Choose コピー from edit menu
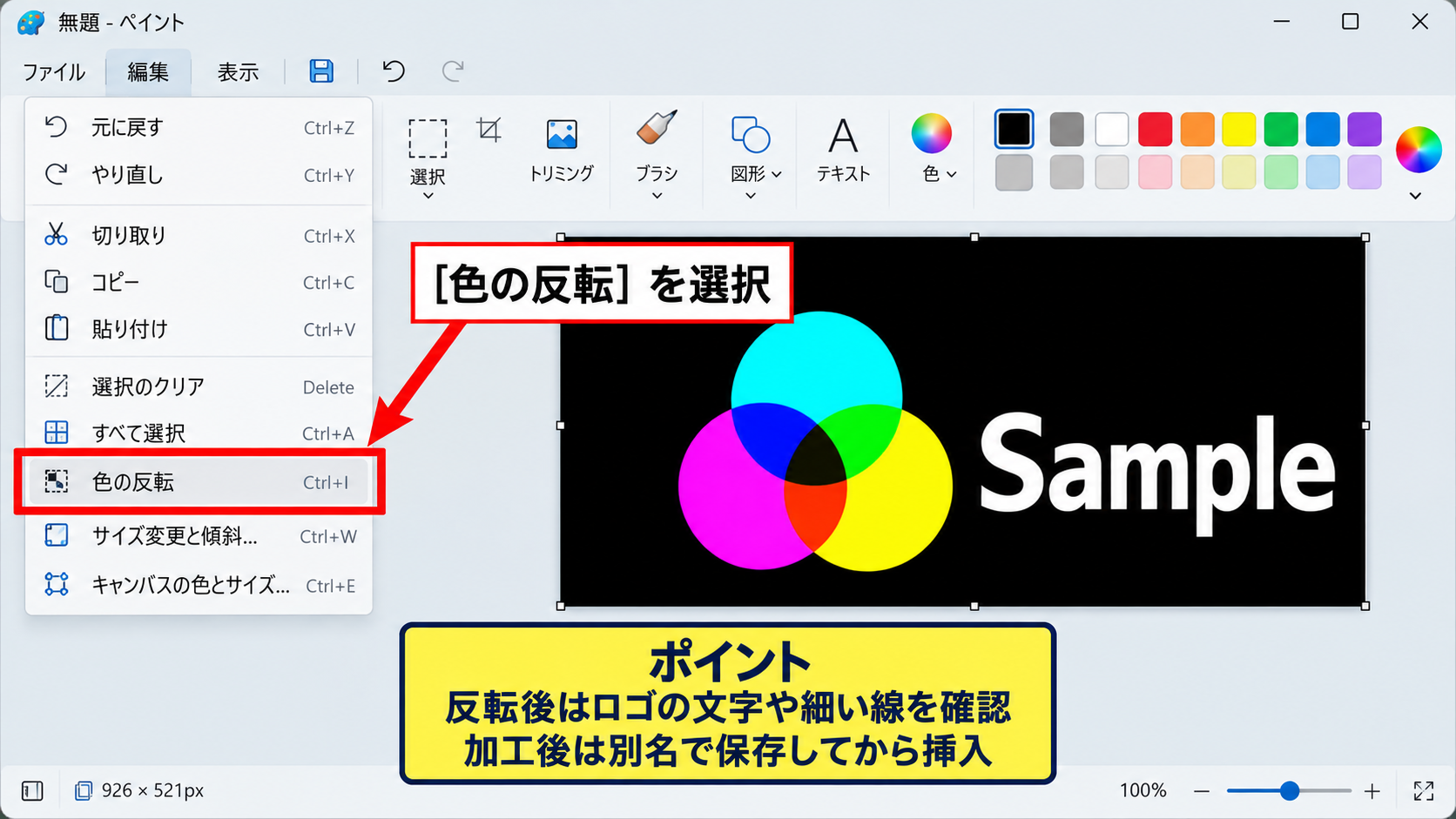This screenshot has width=1456, height=819. [199, 282]
